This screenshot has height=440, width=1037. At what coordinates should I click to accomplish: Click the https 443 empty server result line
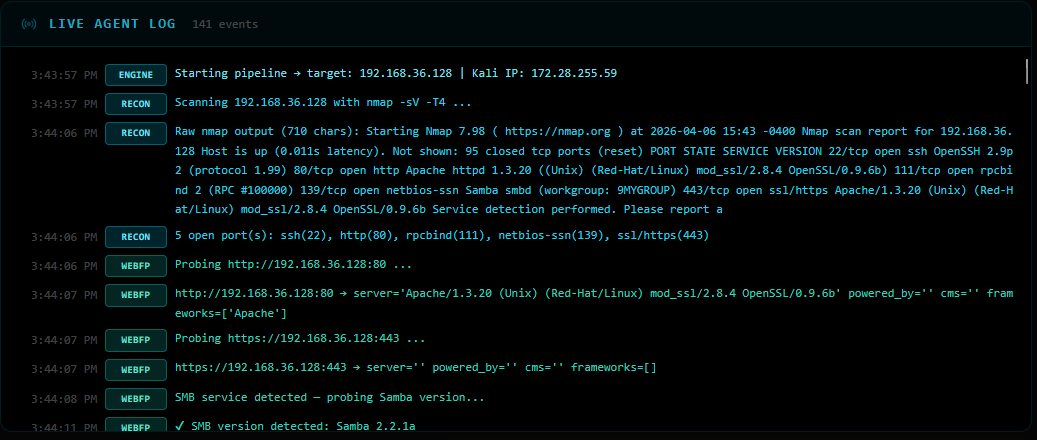pyautogui.click(x=415, y=369)
